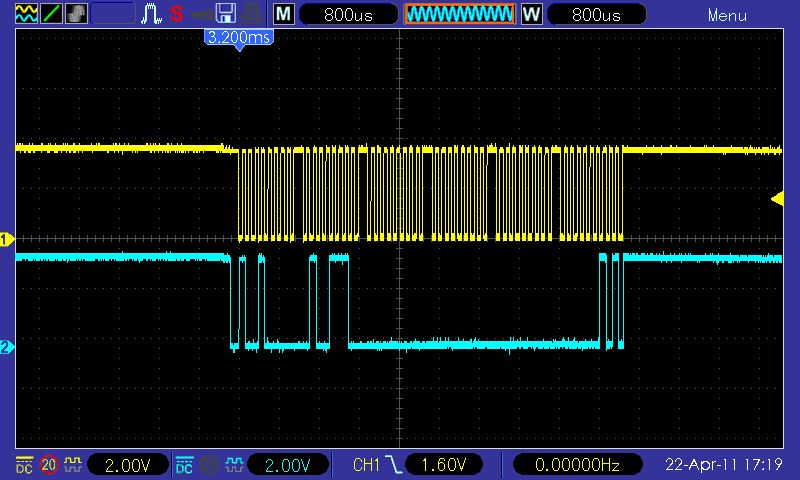
Task: Click the 3.200ms horizontal trigger position marker
Action: point(239,39)
